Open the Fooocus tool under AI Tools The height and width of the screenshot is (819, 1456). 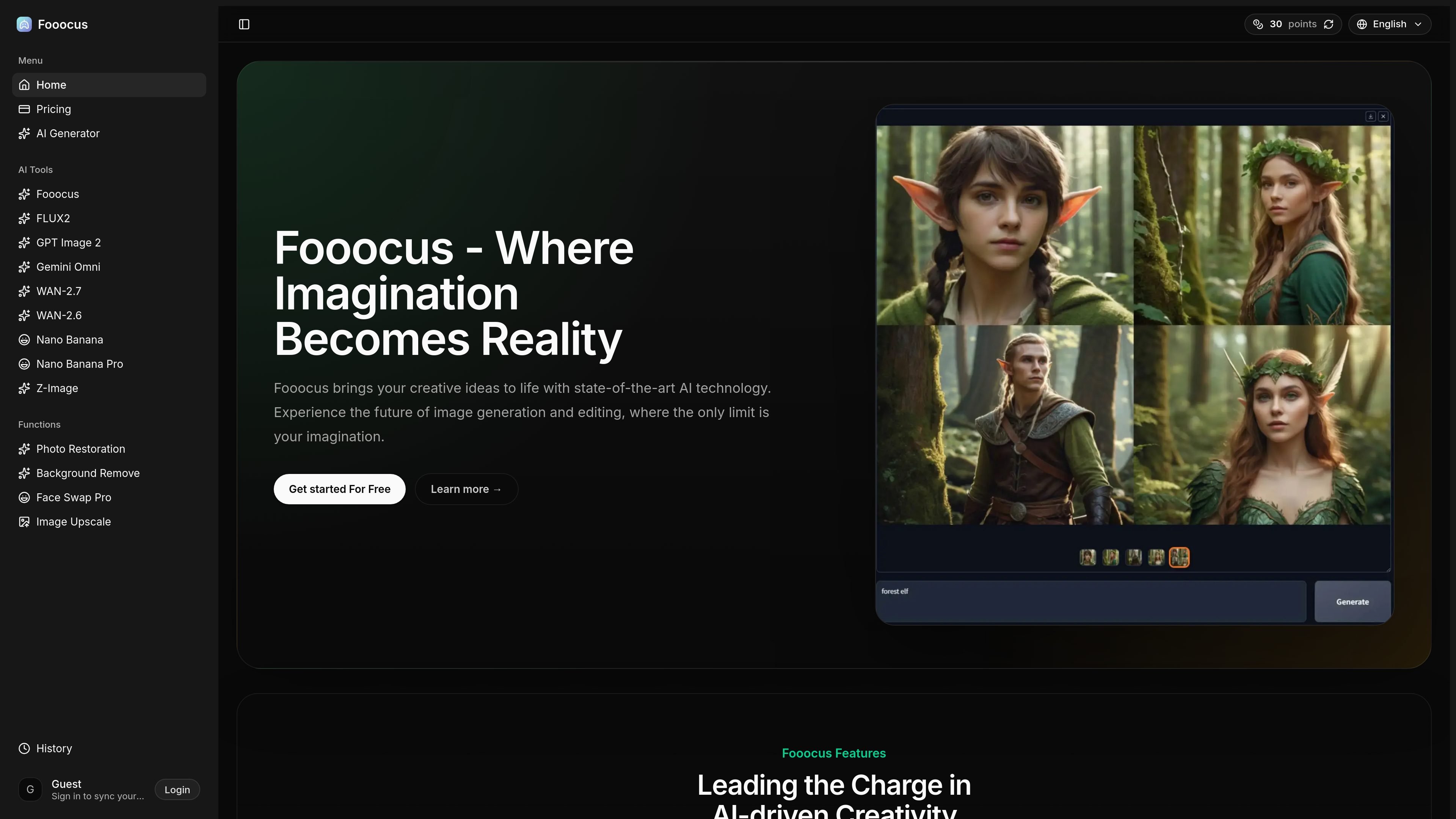[x=109, y=194]
